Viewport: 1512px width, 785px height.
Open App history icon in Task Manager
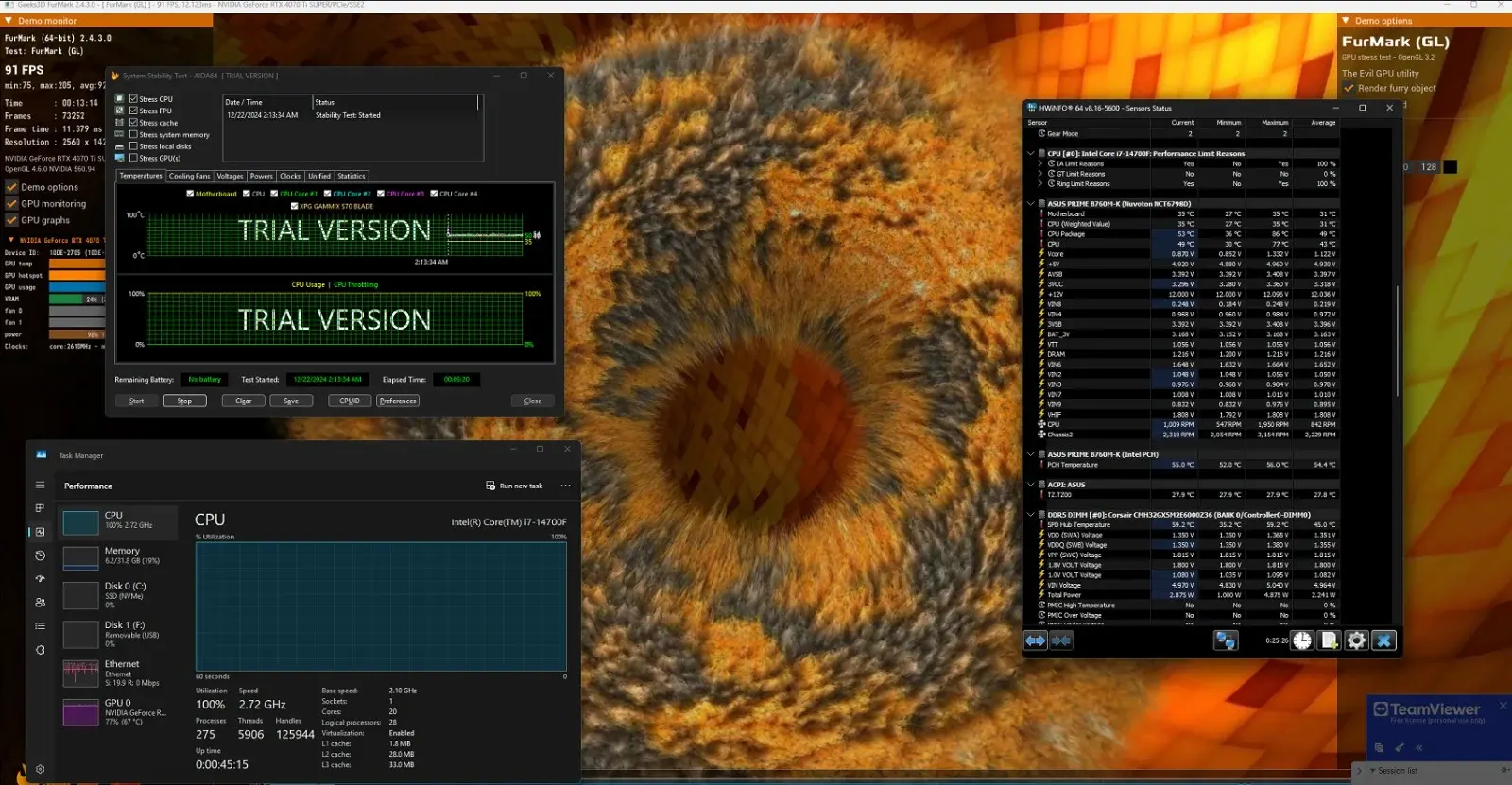40,555
